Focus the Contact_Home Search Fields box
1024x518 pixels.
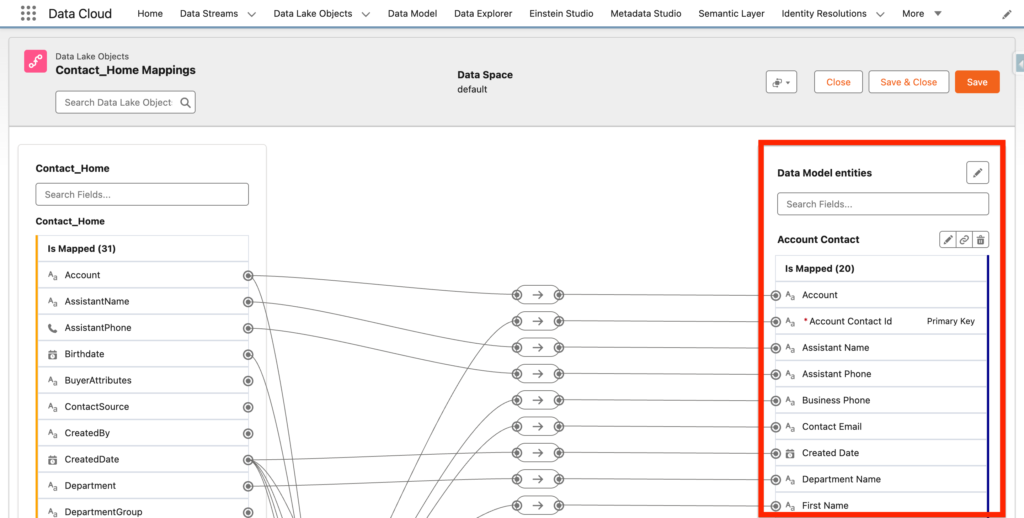pyautogui.click(x=142, y=194)
